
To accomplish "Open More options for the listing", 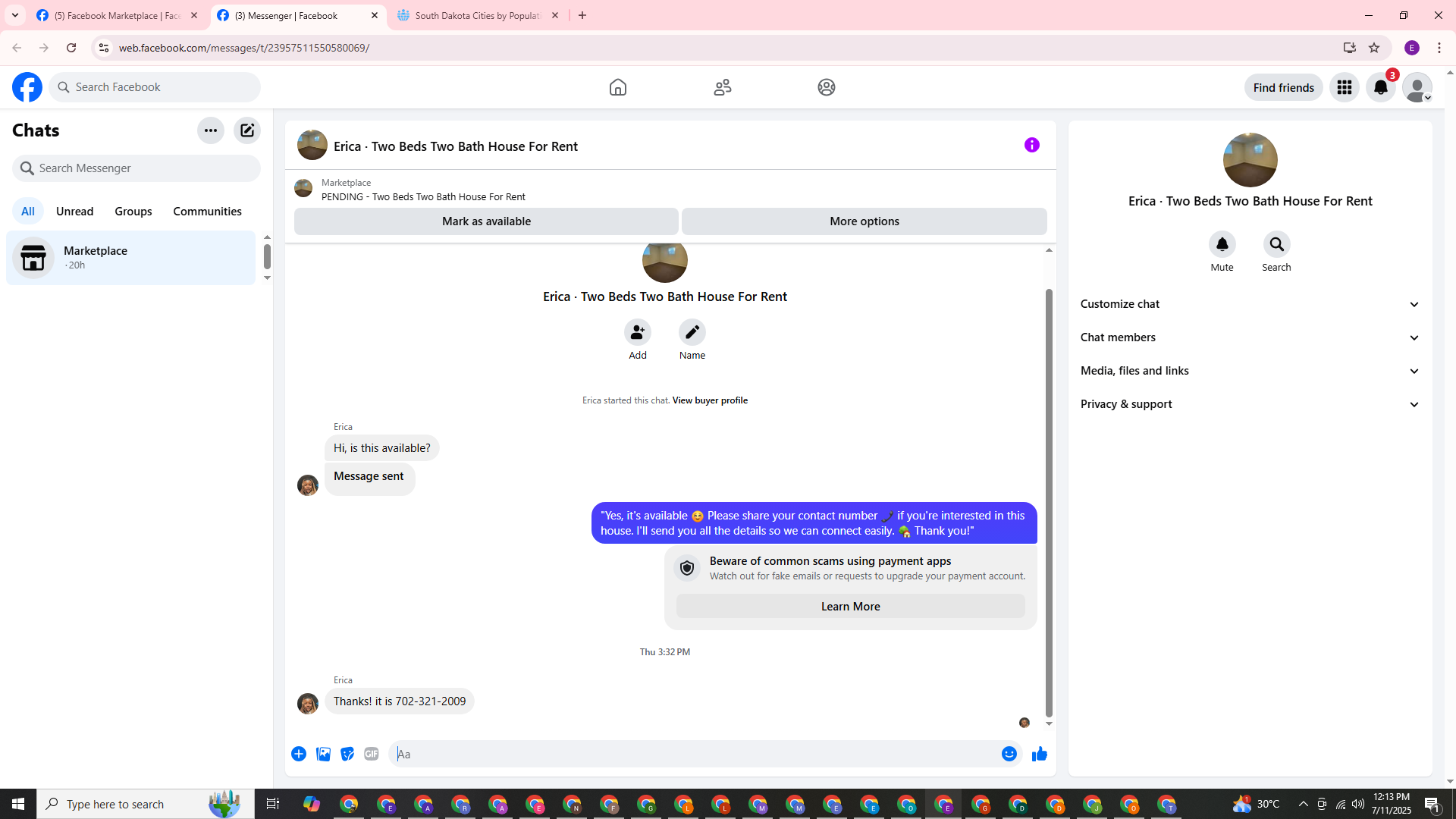I will coord(864,221).
